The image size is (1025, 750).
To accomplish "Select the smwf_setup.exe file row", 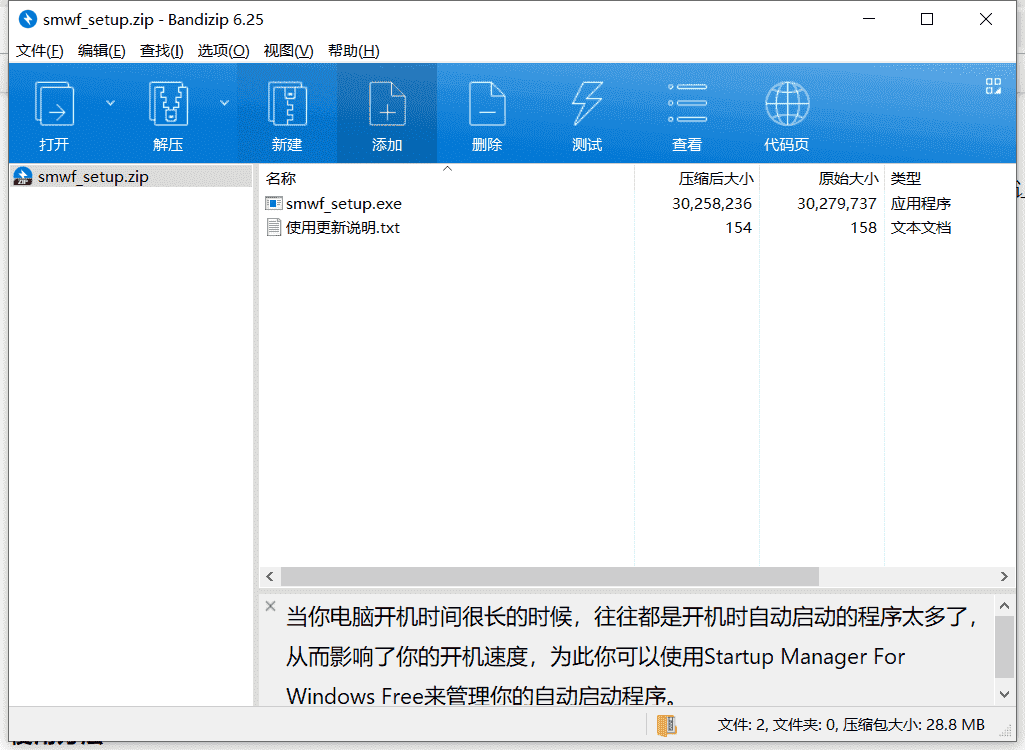I will [x=637, y=203].
